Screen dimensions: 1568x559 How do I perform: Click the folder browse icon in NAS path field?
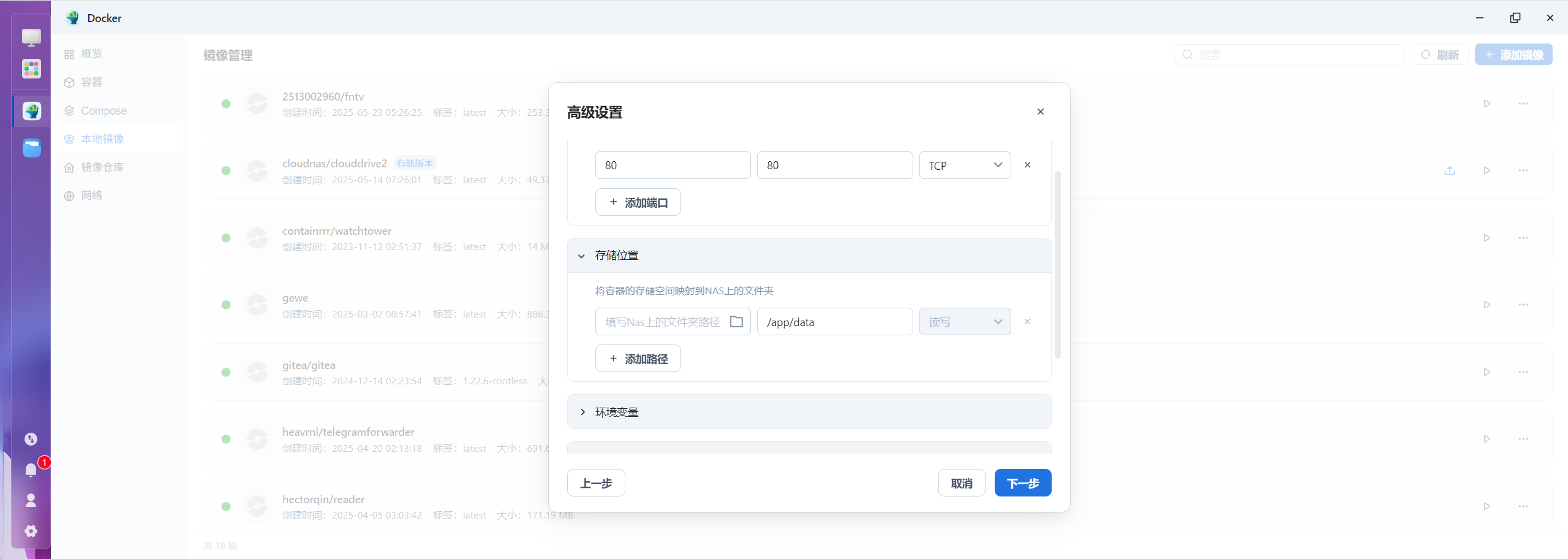pyautogui.click(x=736, y=322)
